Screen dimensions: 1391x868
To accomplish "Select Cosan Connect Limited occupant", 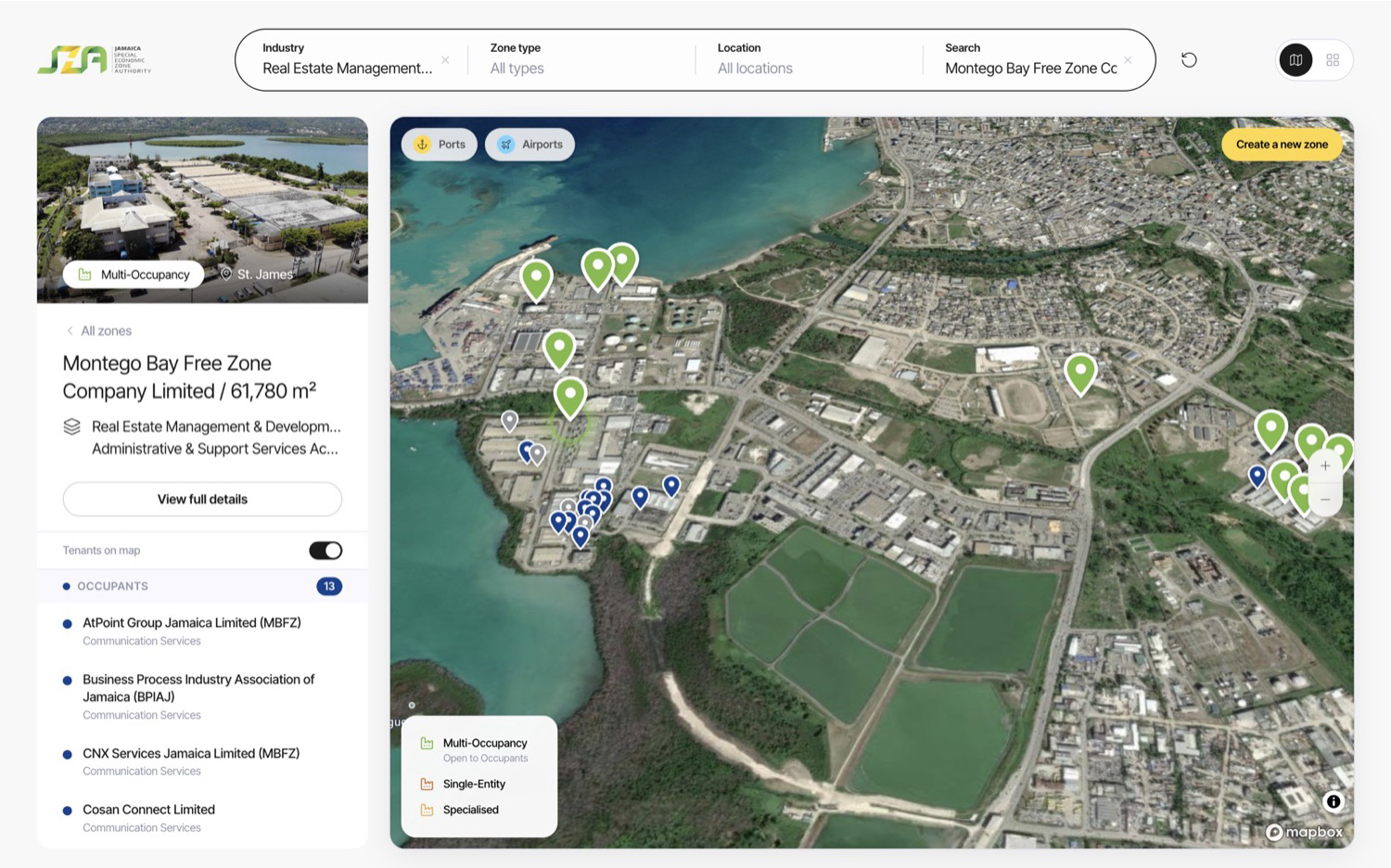I will click(x=202, y=818).
